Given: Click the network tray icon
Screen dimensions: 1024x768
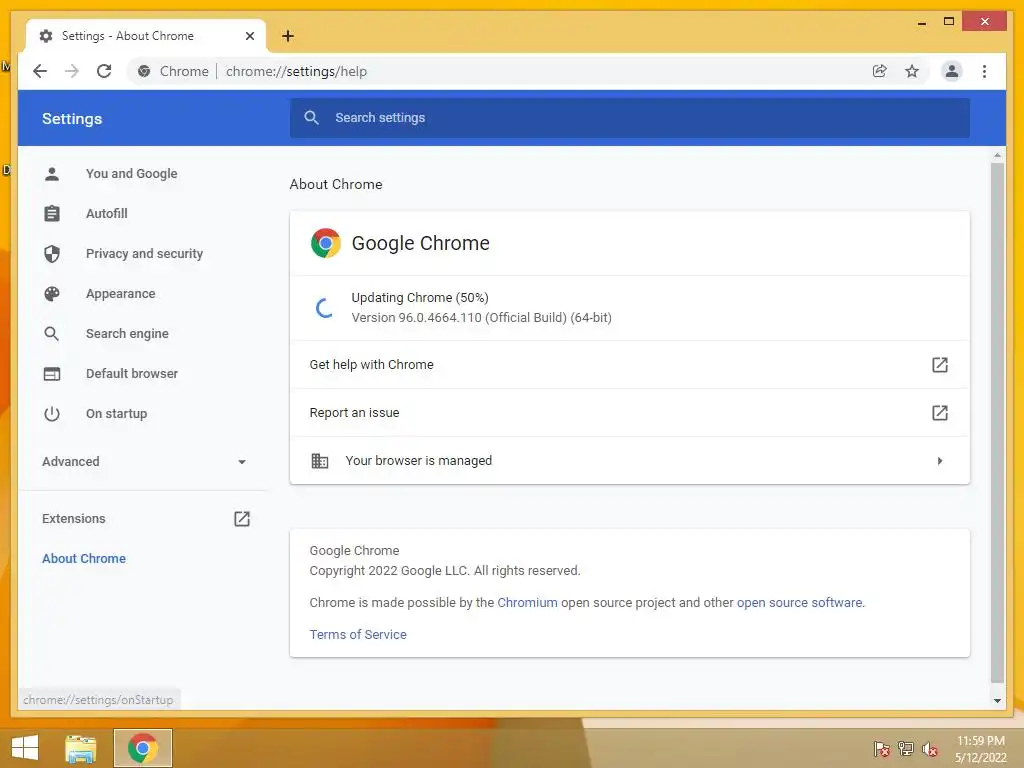Looking at the screenshot, I should [x=906, y=748].
